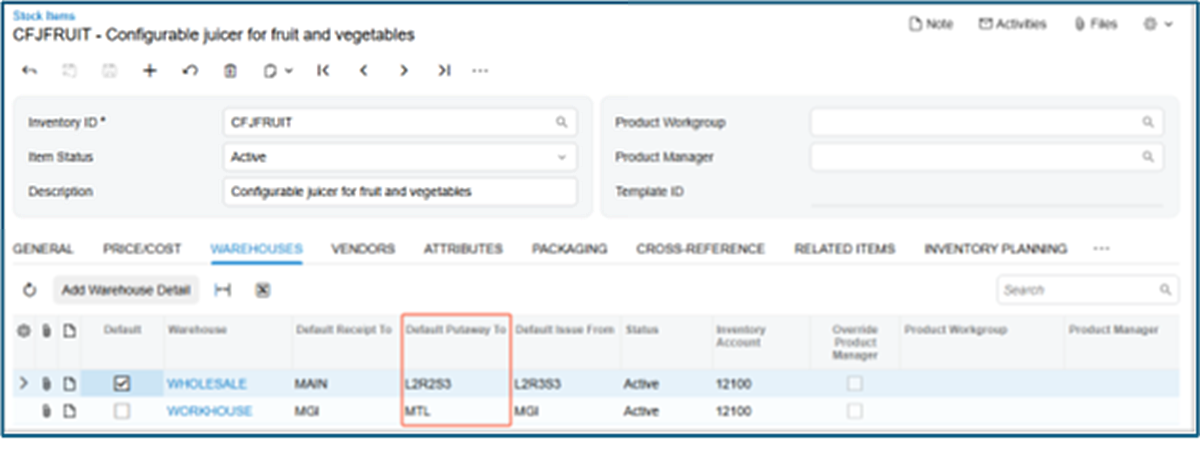Jump to the last record
Image resolution: width=1200 pixels, height=453 pixels.
click(x=444, y=71)
